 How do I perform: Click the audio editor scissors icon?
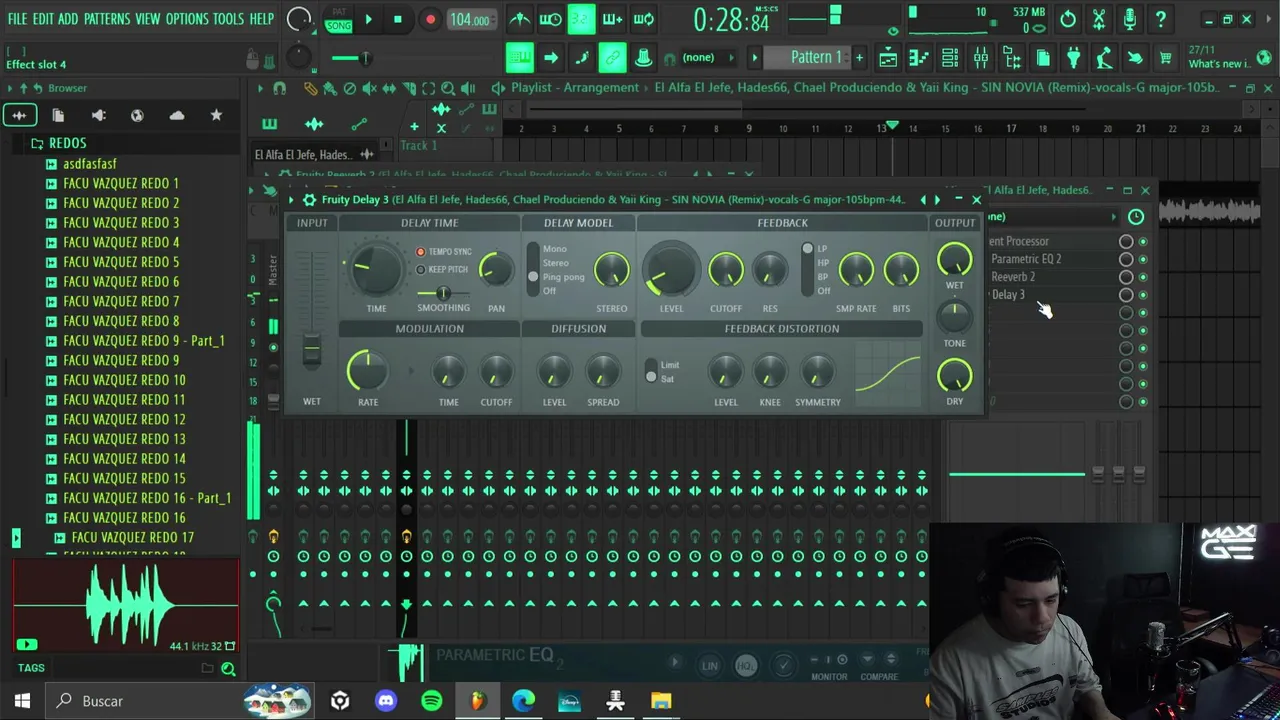[x=1099, y=19]
